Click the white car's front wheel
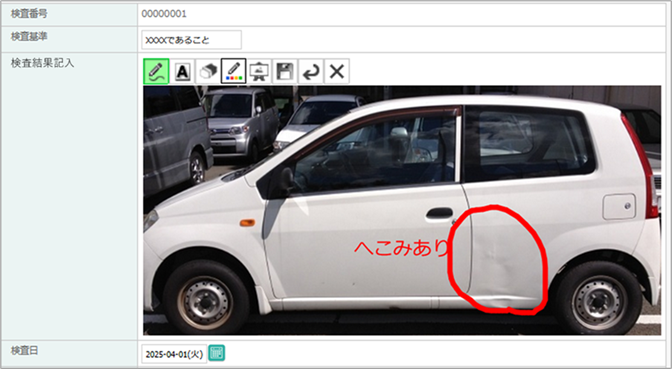The height and width of the screenshot is (369, 672). 206,298
